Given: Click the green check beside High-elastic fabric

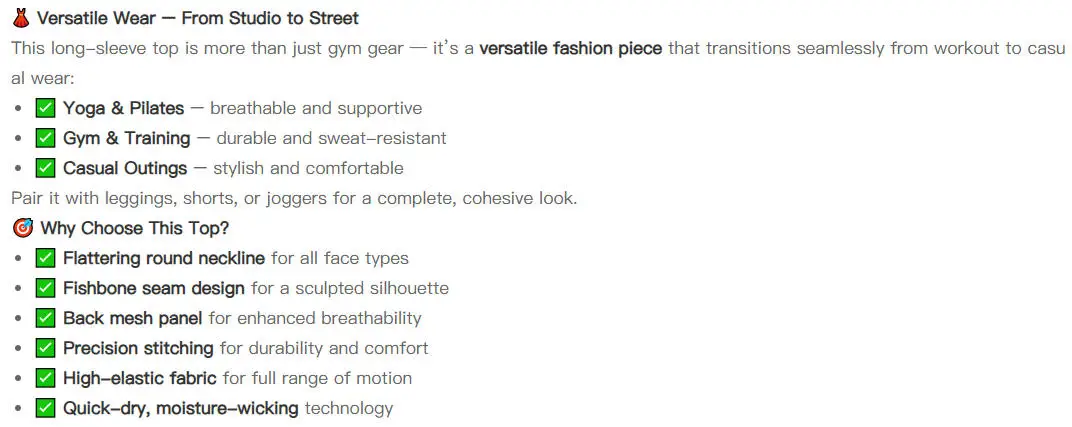Looking at the screenshot, I should point(45,378).
